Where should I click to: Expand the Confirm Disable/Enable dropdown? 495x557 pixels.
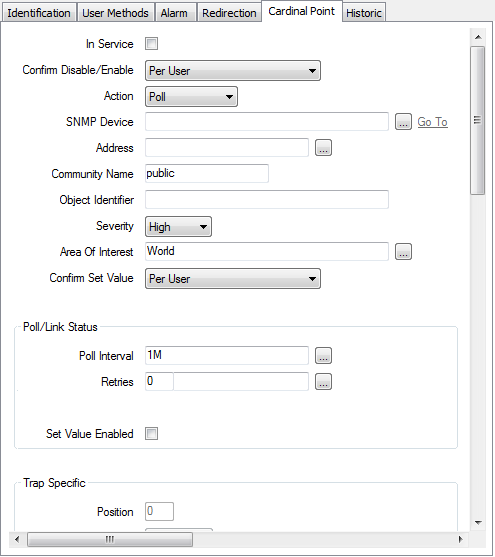click(x=233, y=71)
